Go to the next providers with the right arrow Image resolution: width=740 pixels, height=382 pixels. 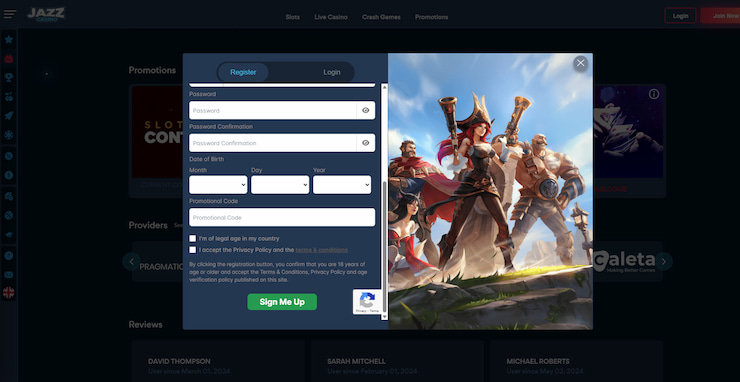(664, 262)
